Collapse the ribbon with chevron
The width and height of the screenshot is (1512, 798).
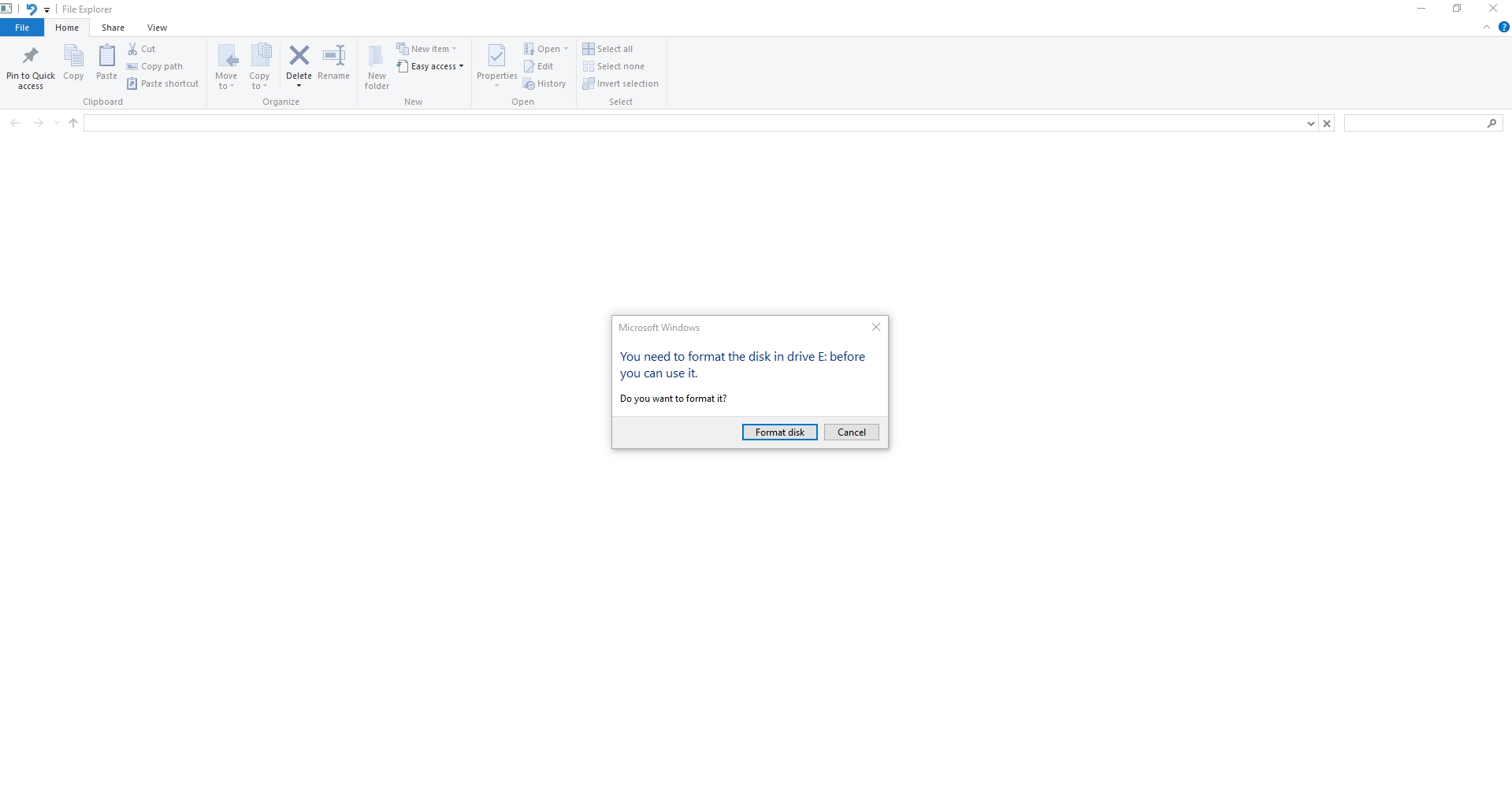1487,27
